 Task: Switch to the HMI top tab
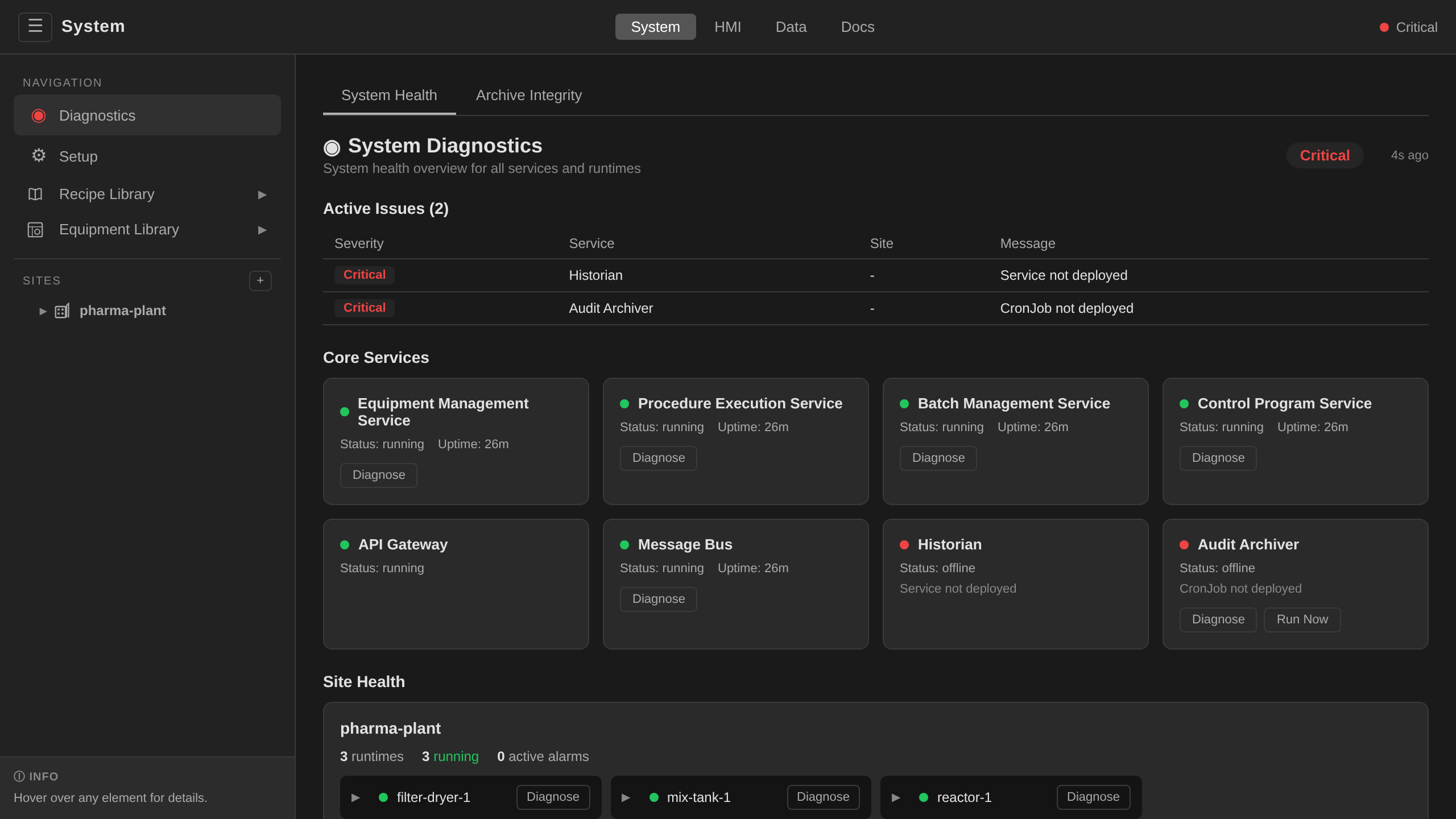727,27
